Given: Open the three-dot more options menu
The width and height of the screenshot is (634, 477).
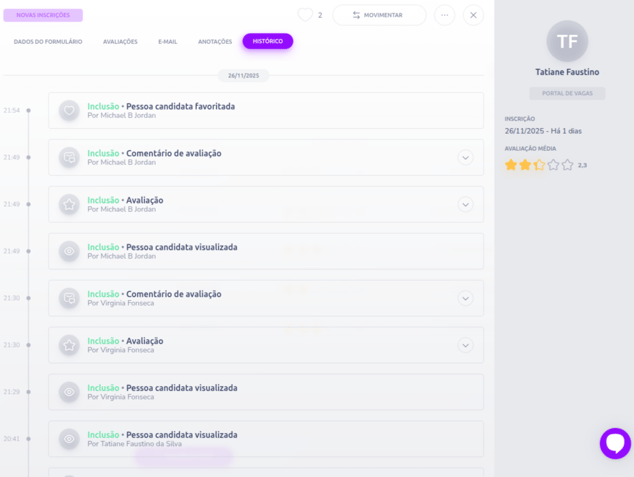Looking at the screenshot, I should tap(444, 15).
